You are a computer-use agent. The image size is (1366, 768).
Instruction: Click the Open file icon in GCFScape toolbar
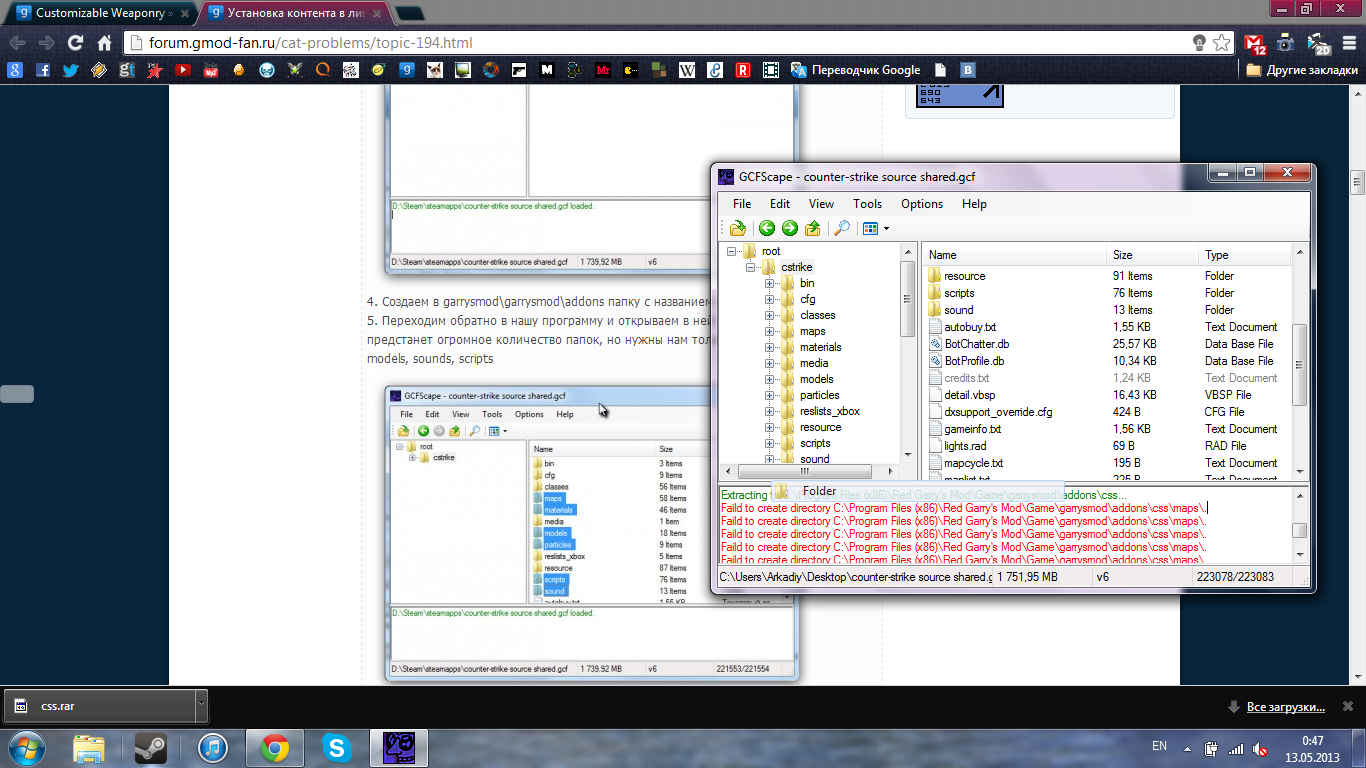click(x=737, y=228)
